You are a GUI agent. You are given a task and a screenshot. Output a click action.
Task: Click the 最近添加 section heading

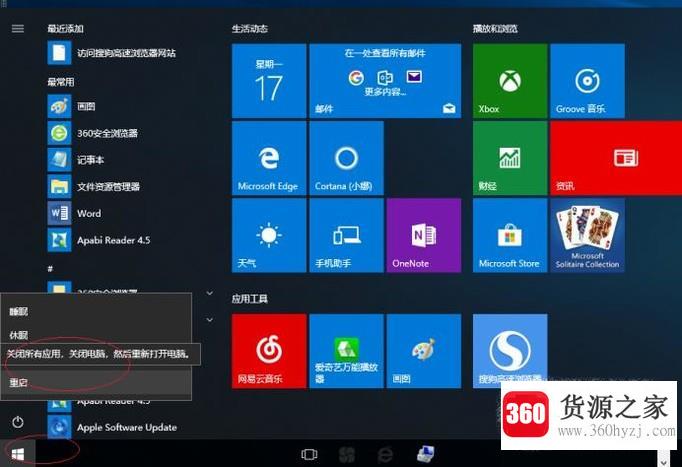click(x=65, y=29)
